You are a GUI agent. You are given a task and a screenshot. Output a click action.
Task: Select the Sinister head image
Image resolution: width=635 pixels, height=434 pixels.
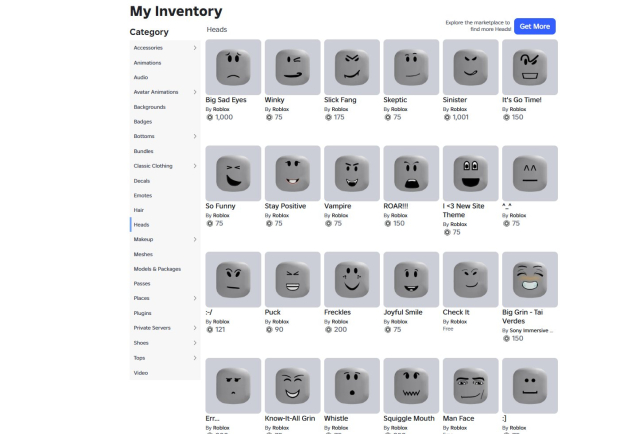(x=471, y=67)
